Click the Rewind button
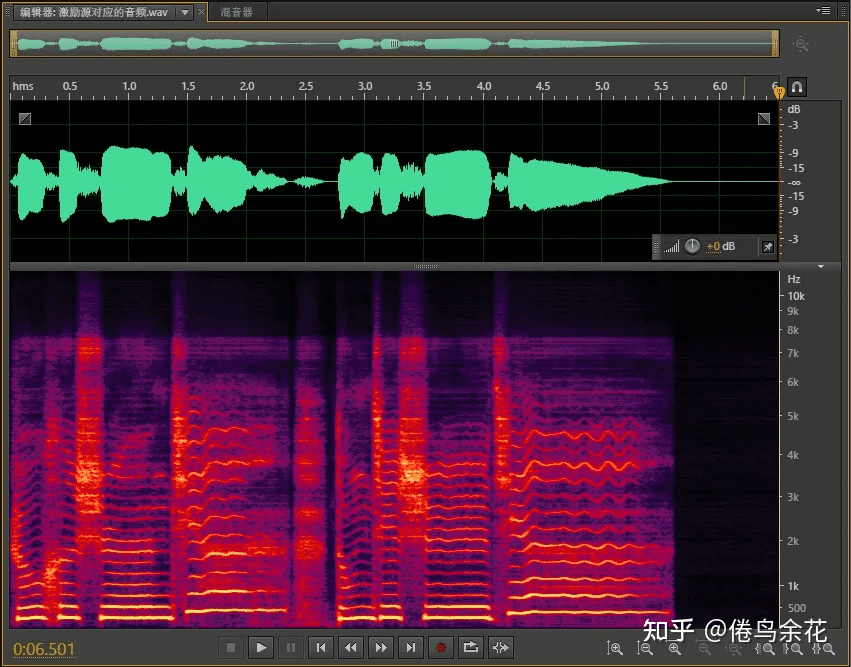The width and height of the screenshot is (851, 667). [x=351, y=647]
